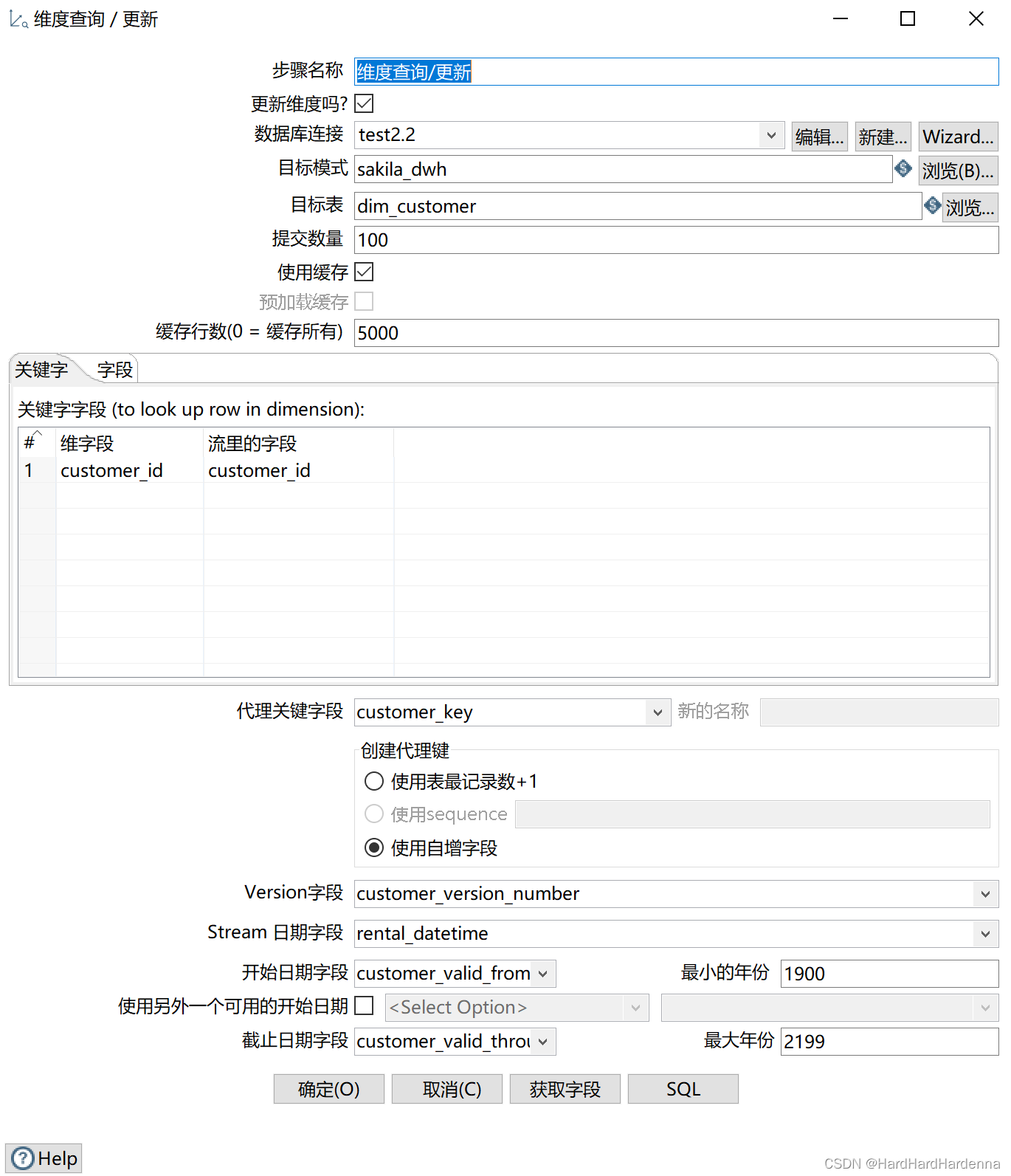
Task: Open the Stream 日期字段 dropdown
Action: (985, 934)
